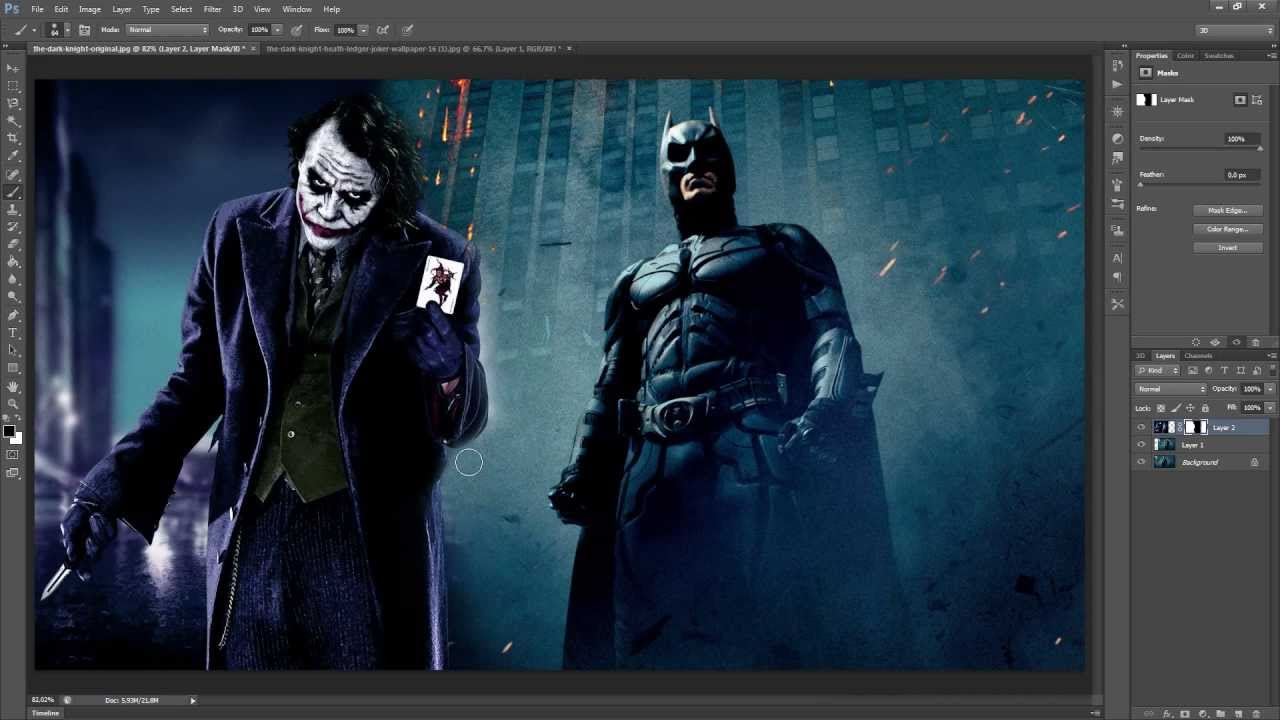Open the Flow slider arrow in options bar
The width and height of the screenshot is (1280, 720).
tap(363, 30)
